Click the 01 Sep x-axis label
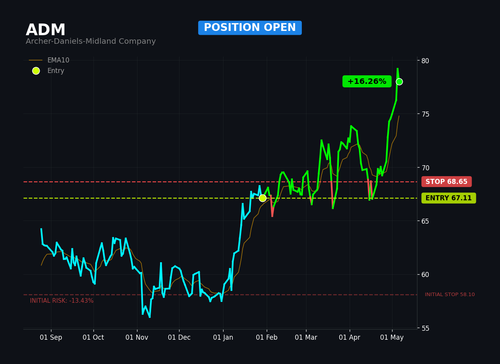500x364 pixels. (x=51, y=337)
